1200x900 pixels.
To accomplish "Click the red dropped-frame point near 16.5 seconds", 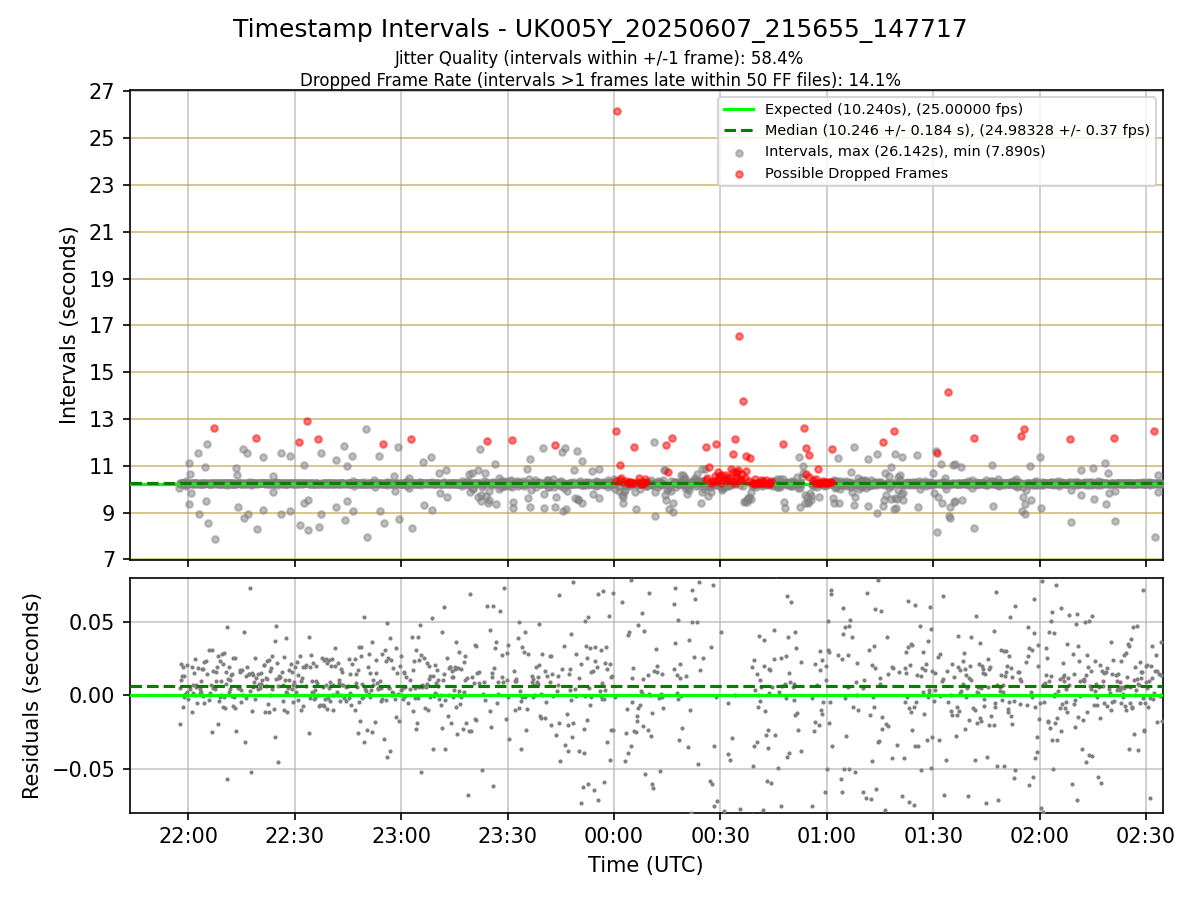I will [739, 336].
